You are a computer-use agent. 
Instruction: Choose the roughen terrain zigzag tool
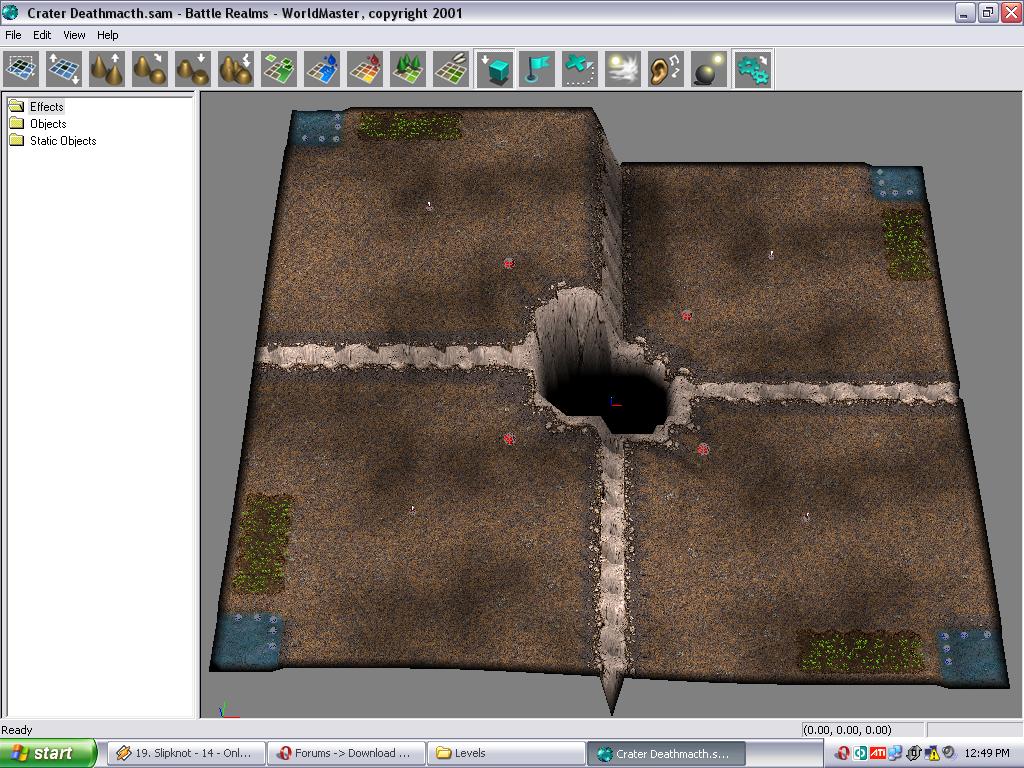[236, 69]
